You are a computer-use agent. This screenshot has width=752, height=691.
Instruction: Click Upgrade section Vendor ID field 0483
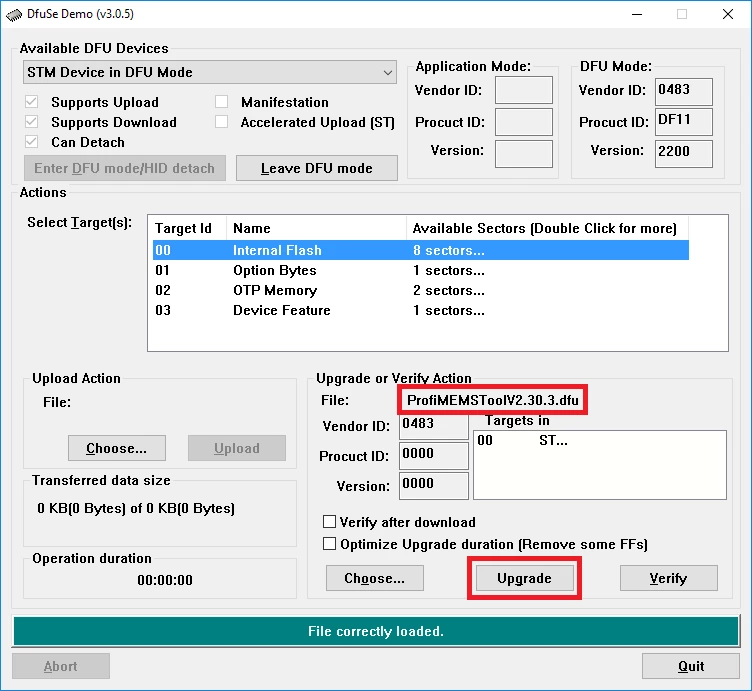[434, 426]
